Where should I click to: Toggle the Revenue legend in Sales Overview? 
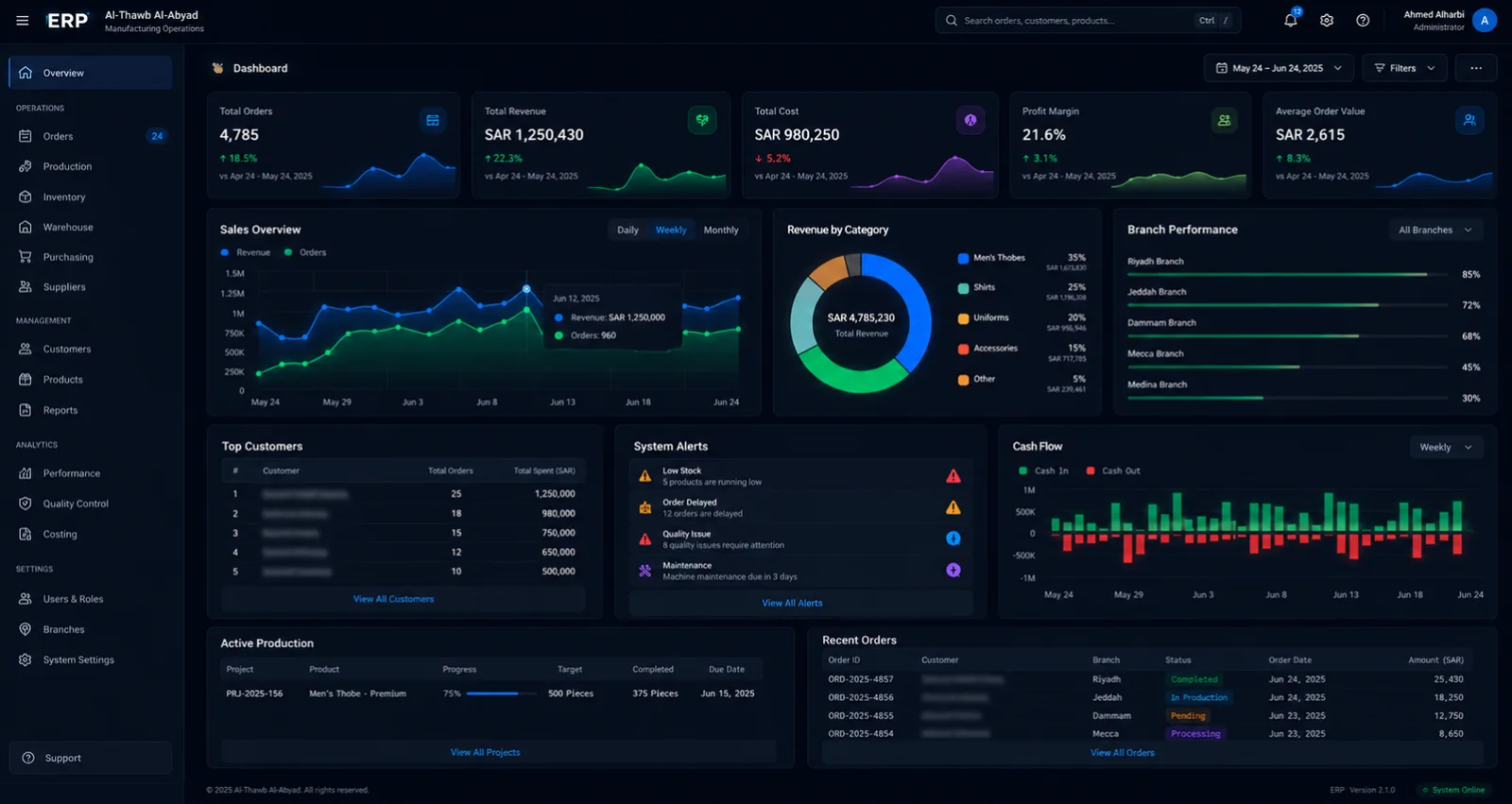pos(245,252)
